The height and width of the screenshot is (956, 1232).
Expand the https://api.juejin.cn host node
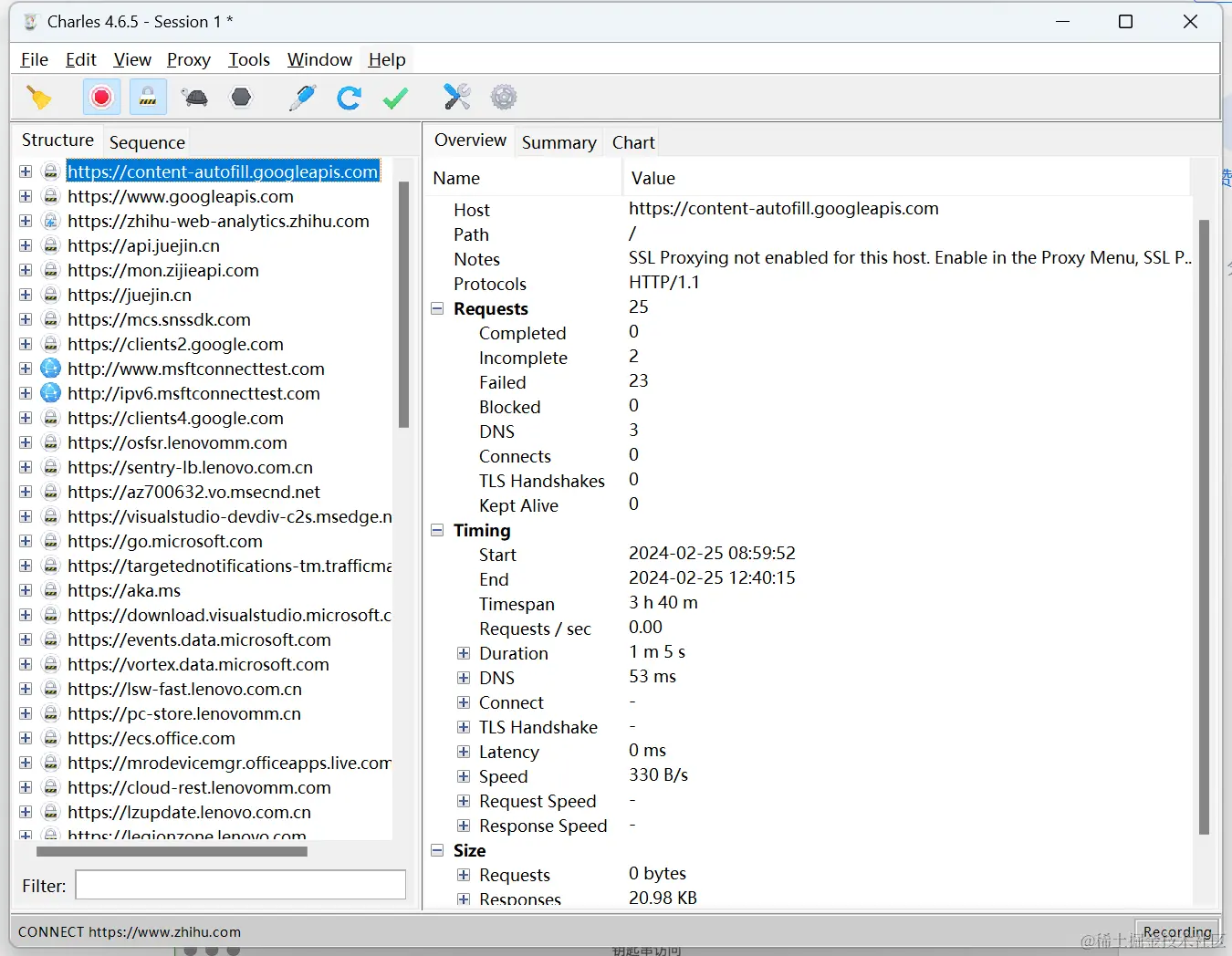pyautogui.click(x=26, y=245)
